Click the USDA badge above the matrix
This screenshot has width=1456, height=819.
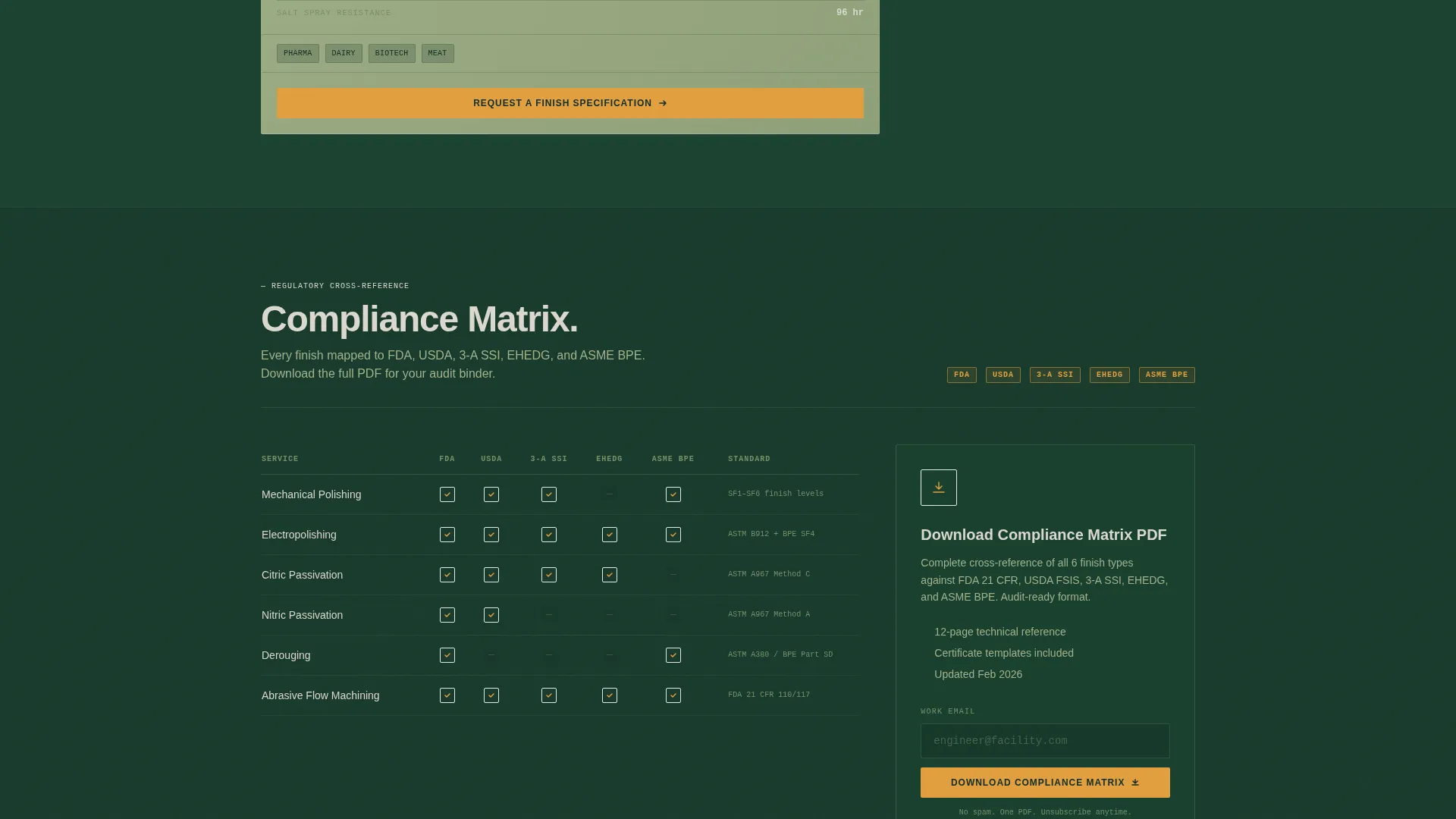1003,375
